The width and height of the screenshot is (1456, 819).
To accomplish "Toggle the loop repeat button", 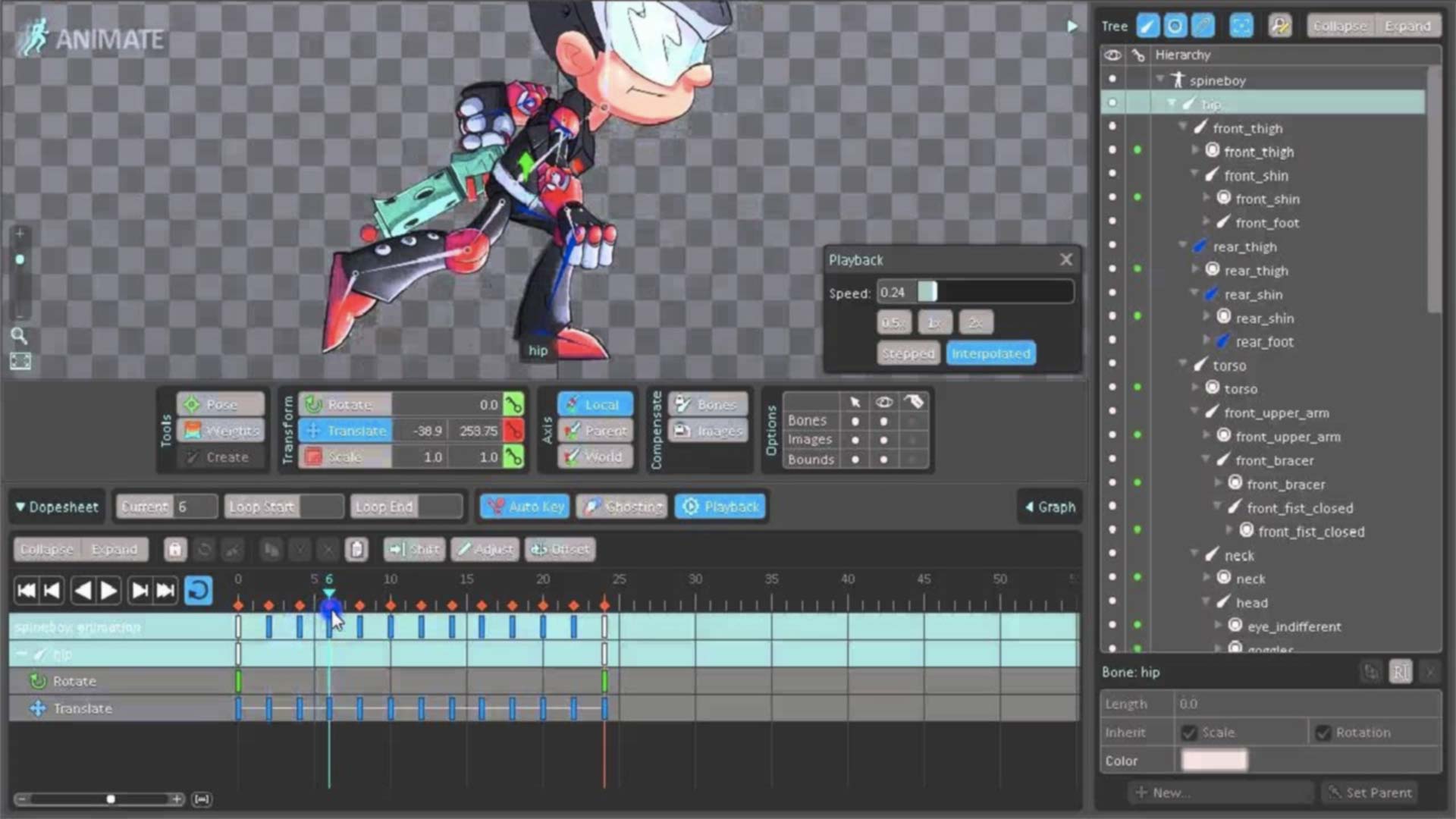I will click(x=199, y=590).
